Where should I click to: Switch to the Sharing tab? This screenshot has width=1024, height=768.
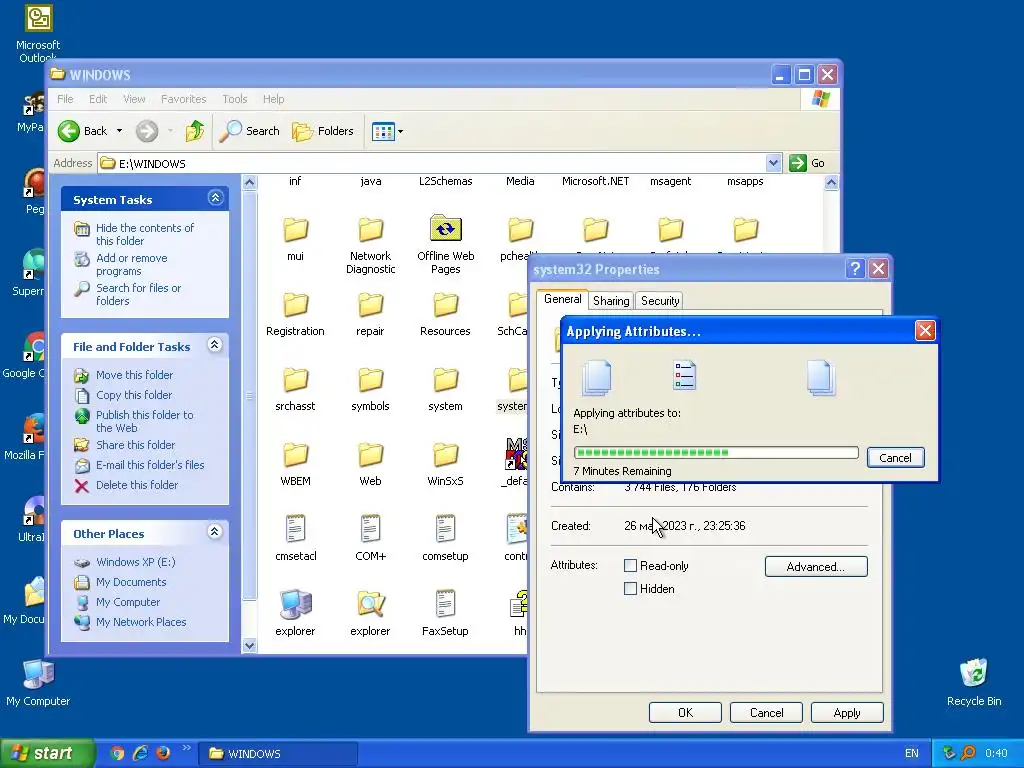[611, 300]
